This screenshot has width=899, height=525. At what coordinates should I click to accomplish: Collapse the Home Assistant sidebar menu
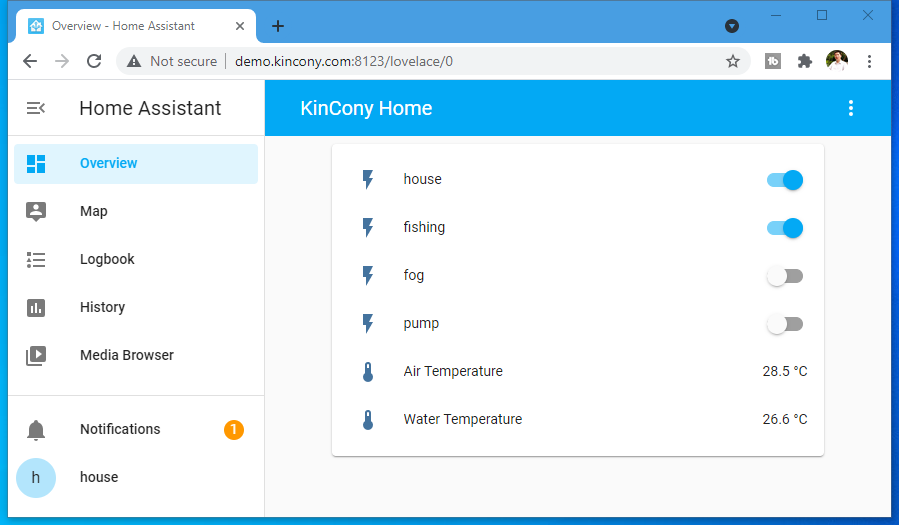tap(36, 108)
